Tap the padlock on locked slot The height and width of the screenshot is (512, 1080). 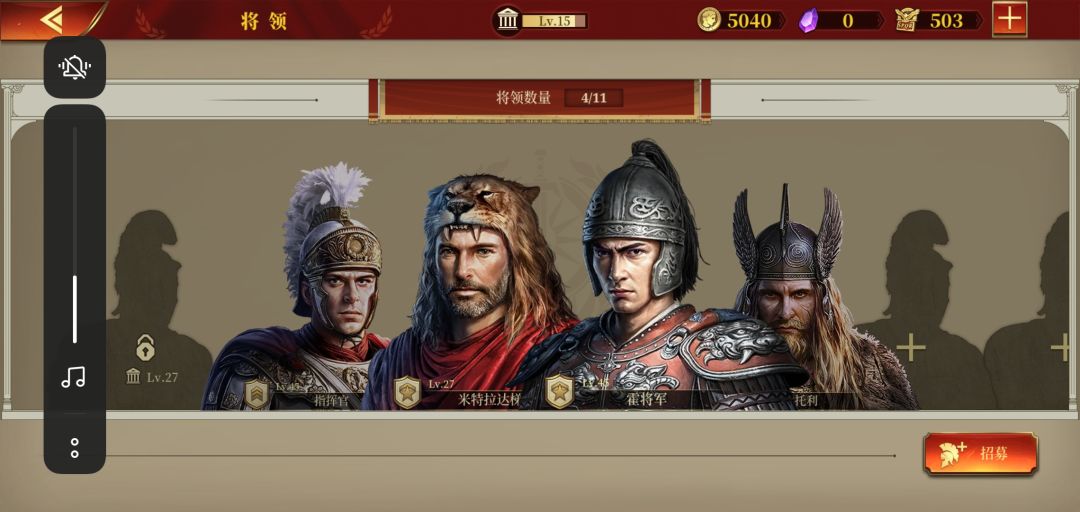[x=145, y=347]
